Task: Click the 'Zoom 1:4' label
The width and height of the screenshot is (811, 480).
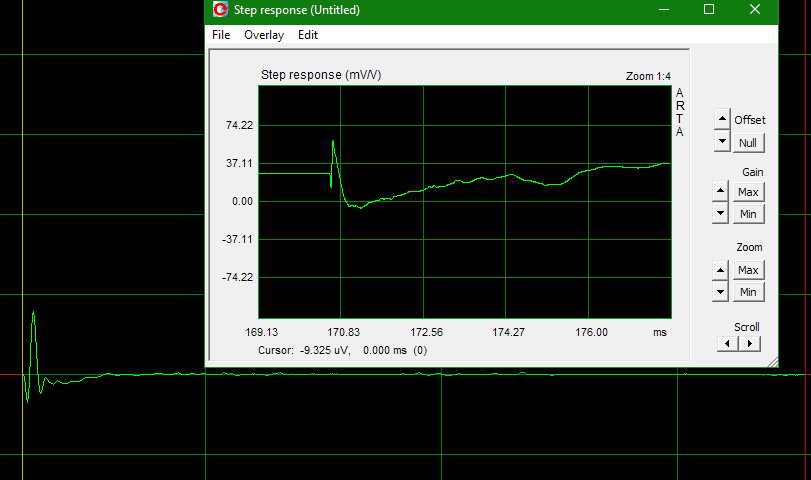Action: [x=648, y=76]
